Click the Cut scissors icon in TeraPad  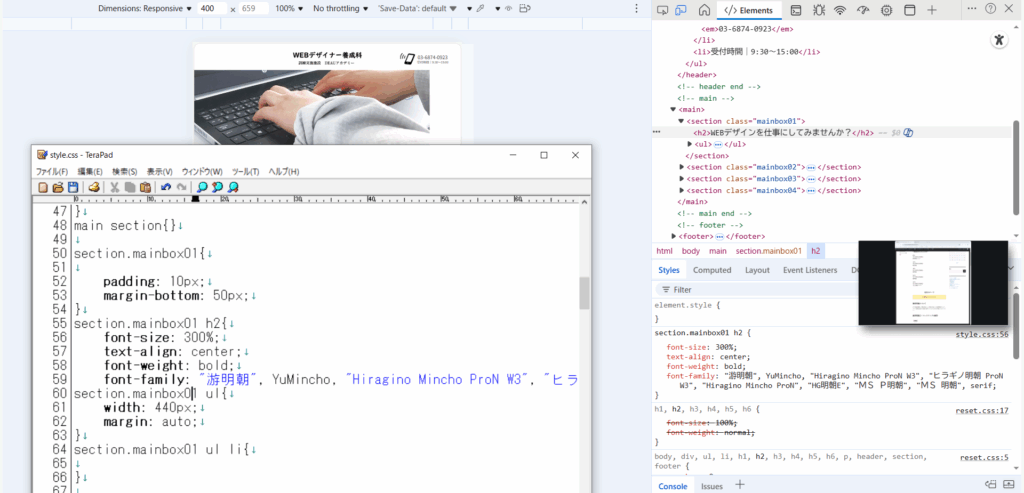[115, 187]
